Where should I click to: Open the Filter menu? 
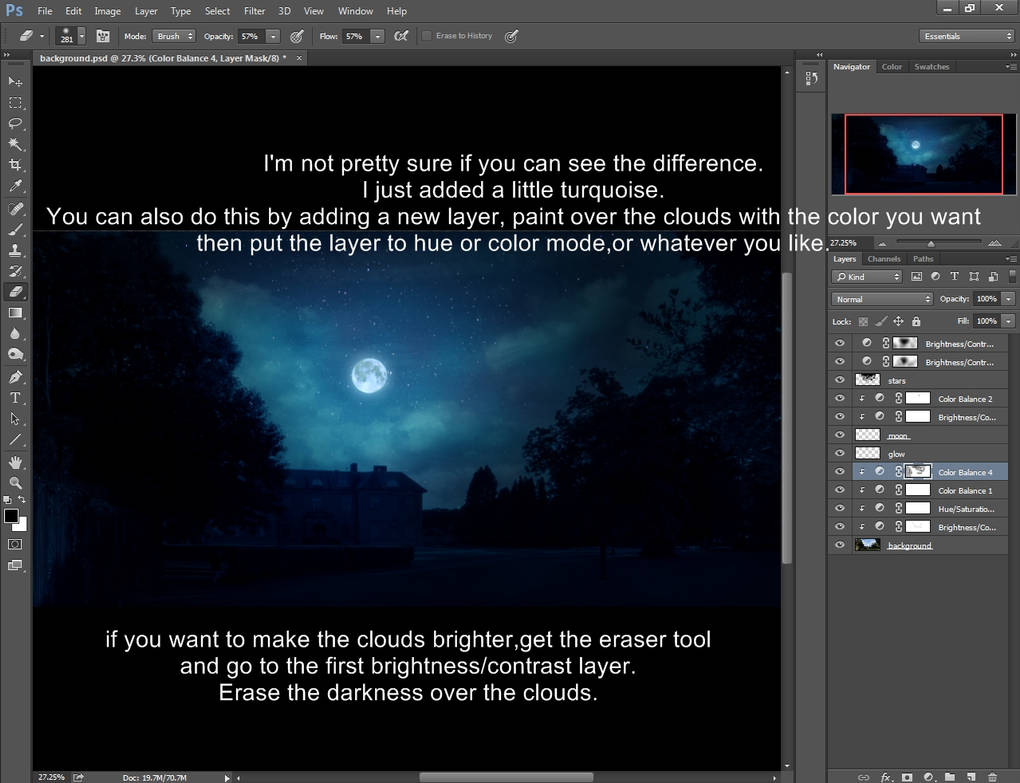[x=254, y=11]
